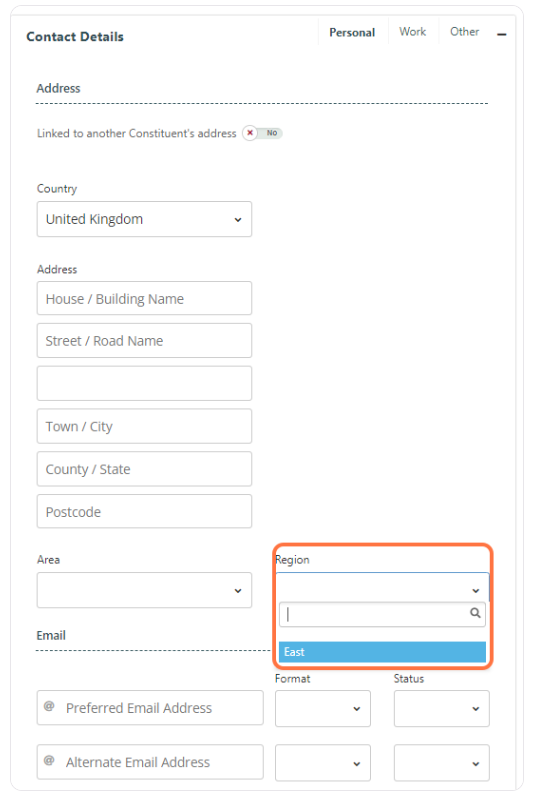This screenshot has width=533, height=801.
Task: Open the Format dropdown for Preferred Email
Action: coord(322,709)
